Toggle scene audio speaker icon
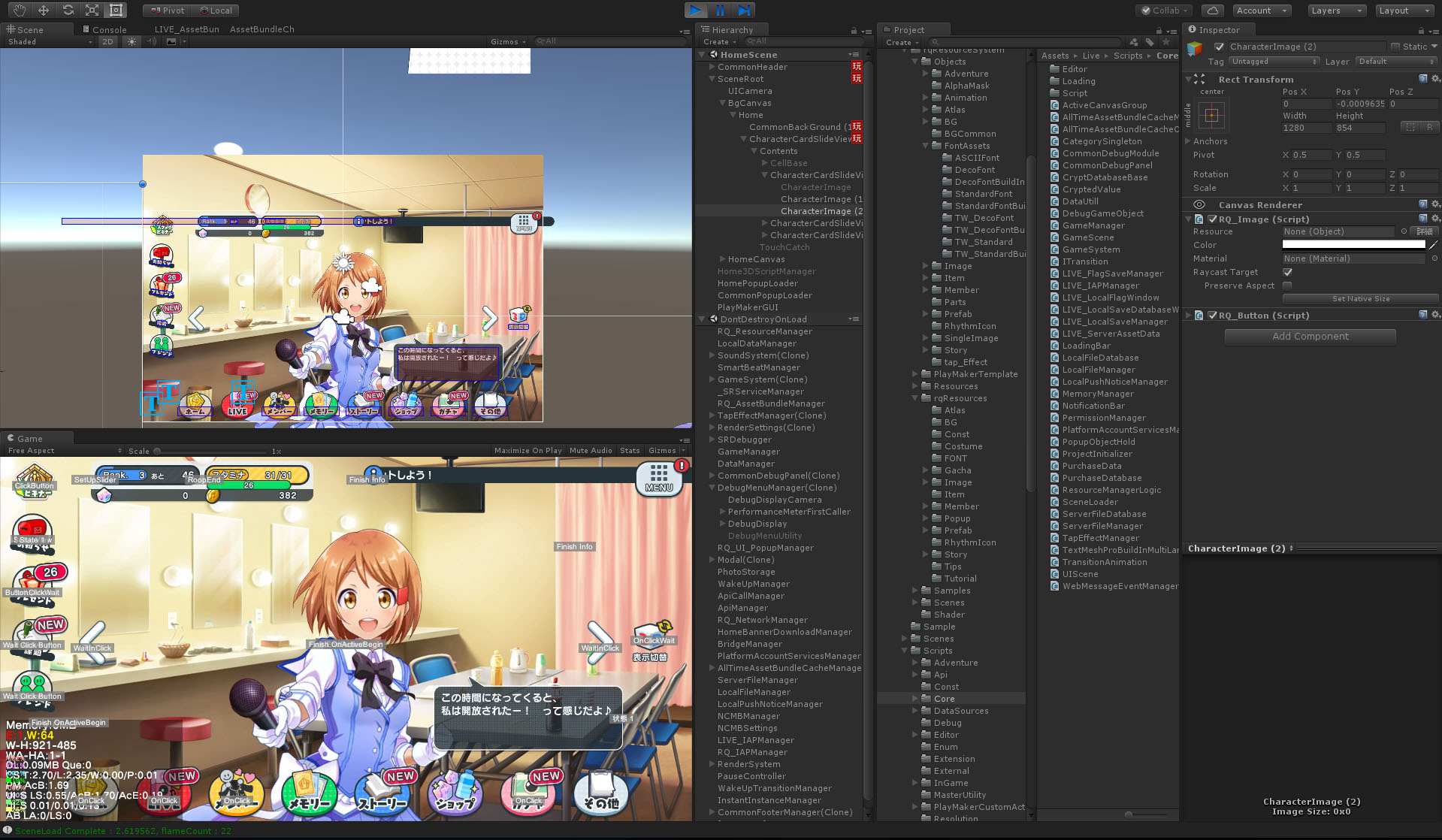 tap(152, 41)
